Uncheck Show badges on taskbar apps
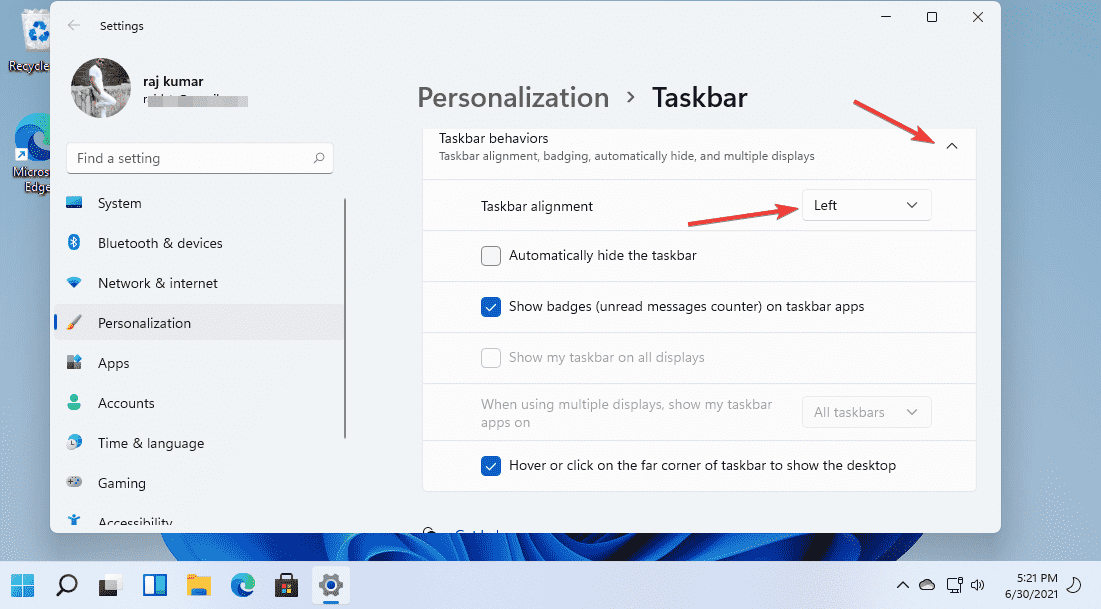The height and width of the screenshot is (609, 1101). point(491,307)
